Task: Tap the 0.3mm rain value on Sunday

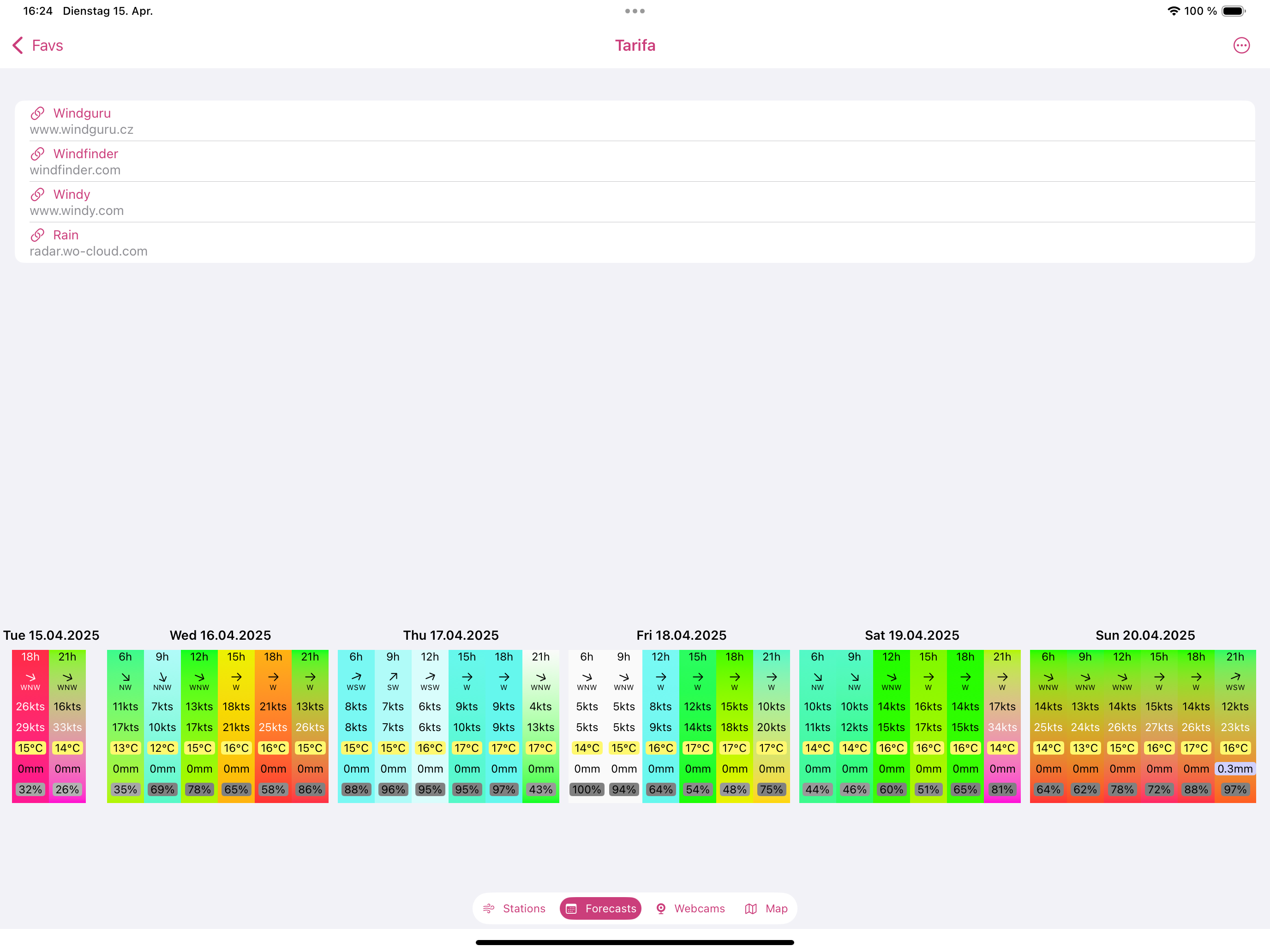Action: point(1235,768)
